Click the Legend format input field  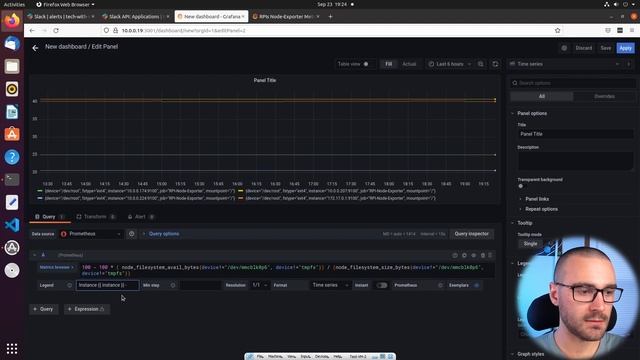pyautogui.click(x=108, y=285)
